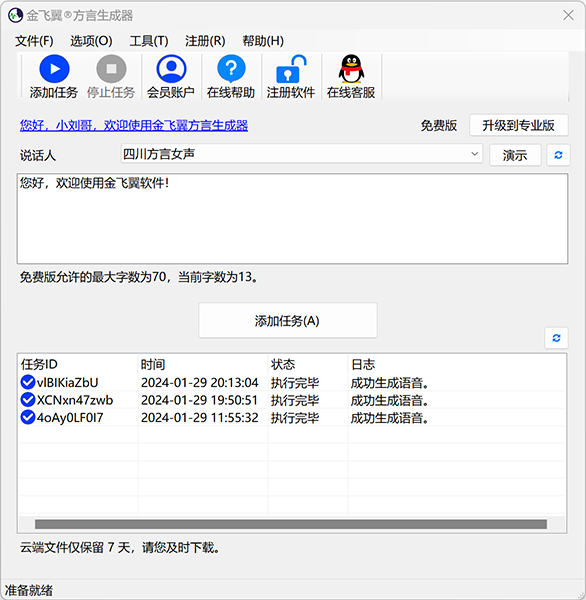Click the 准备就绪 status bar text
This screenshot has height=600, width=586.
[x=29, y=590]
